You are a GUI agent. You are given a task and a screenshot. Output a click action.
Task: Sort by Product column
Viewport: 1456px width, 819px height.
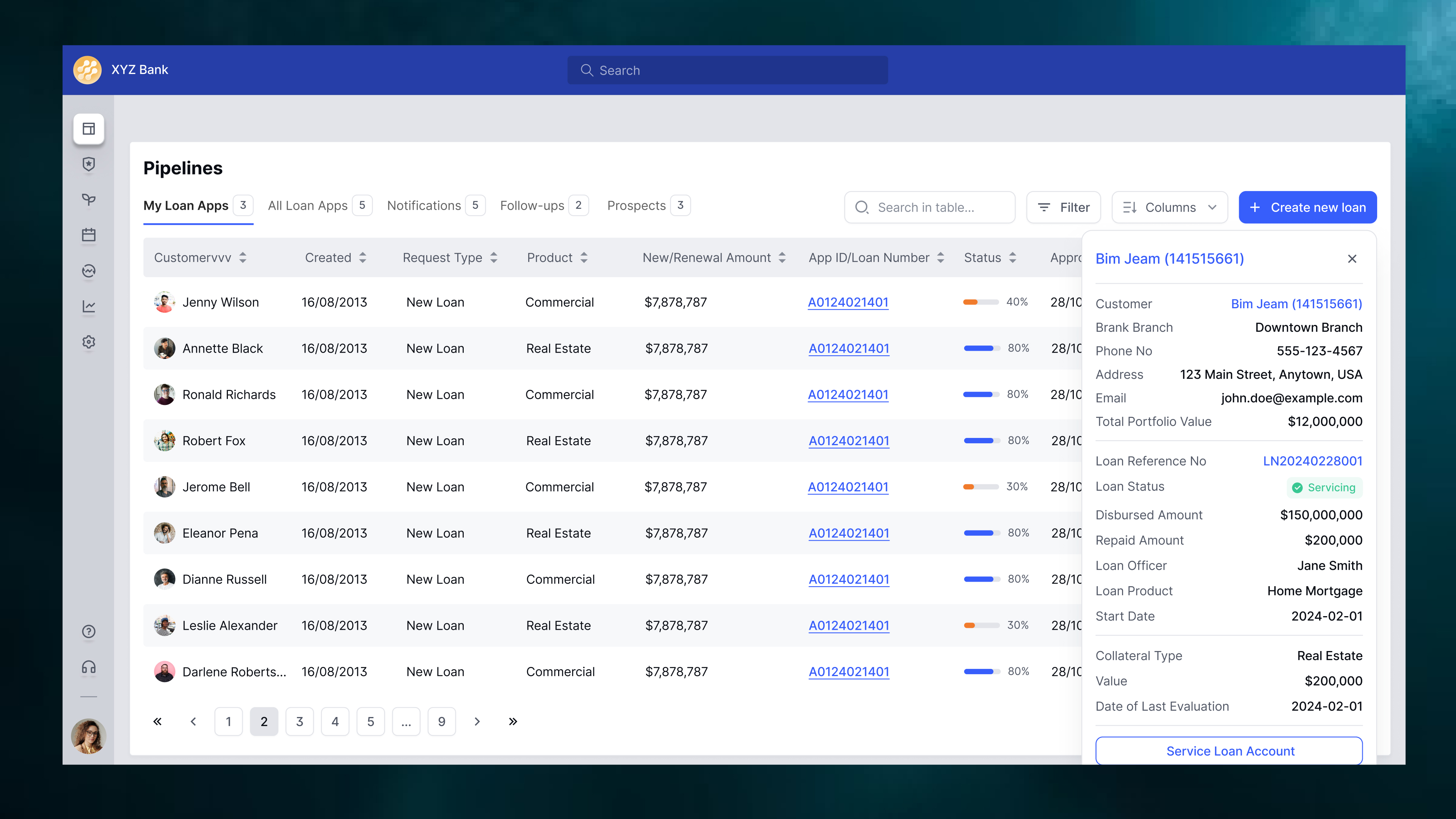coord(584,258)
